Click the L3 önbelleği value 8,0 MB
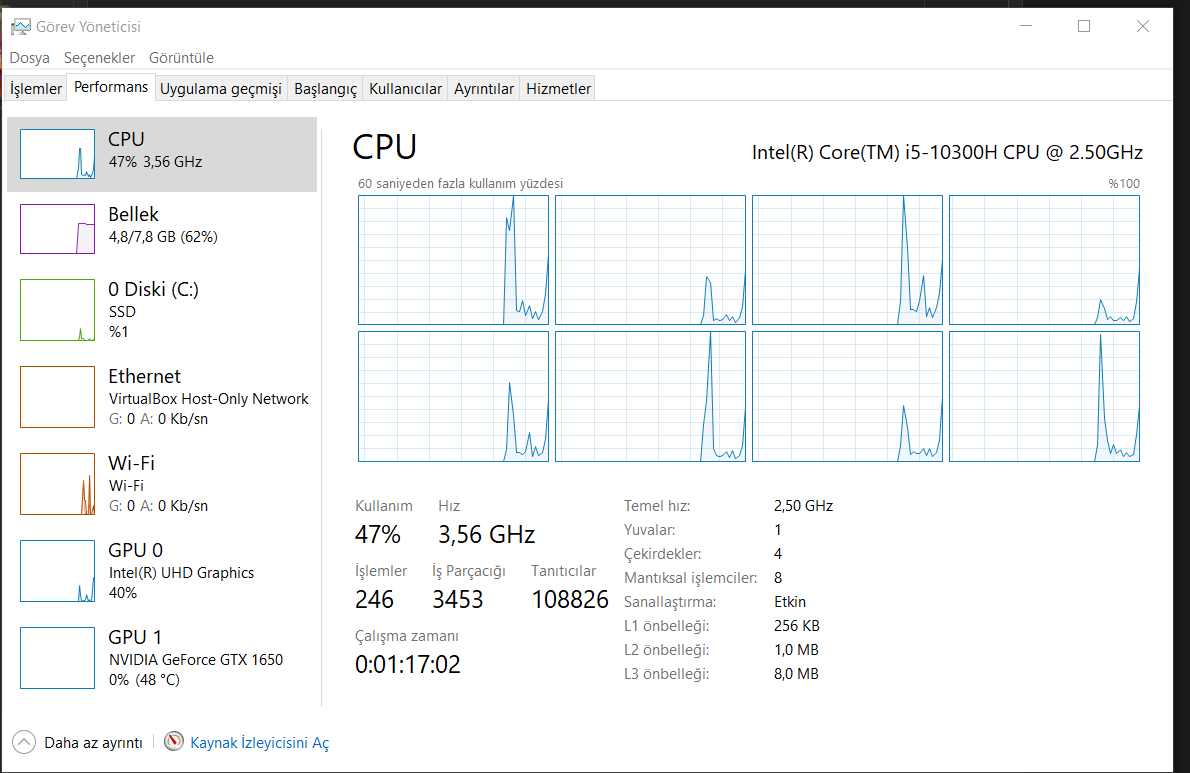1190x773 pixels. click(796, 674)
